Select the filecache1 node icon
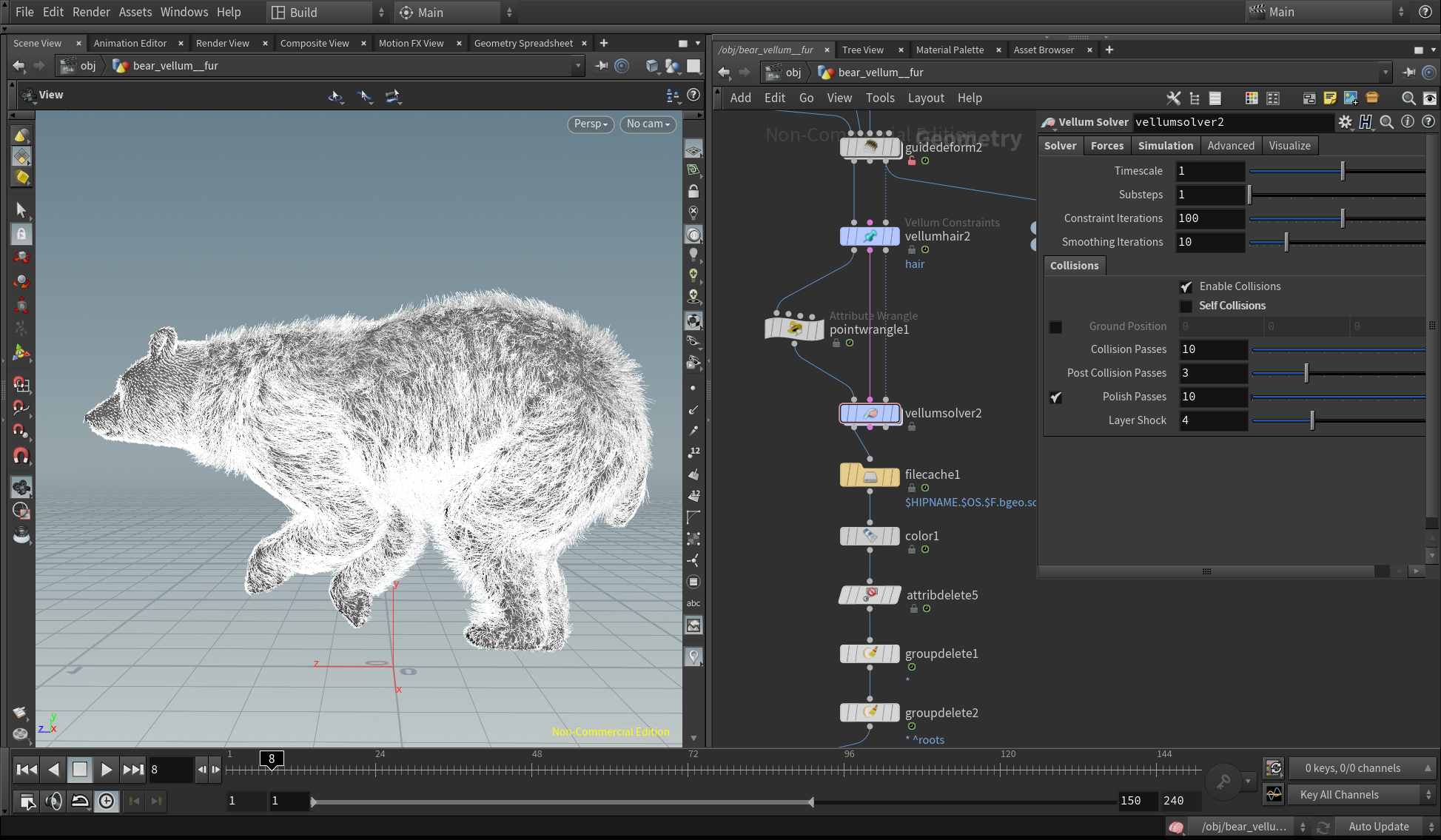 click(870, 475)
